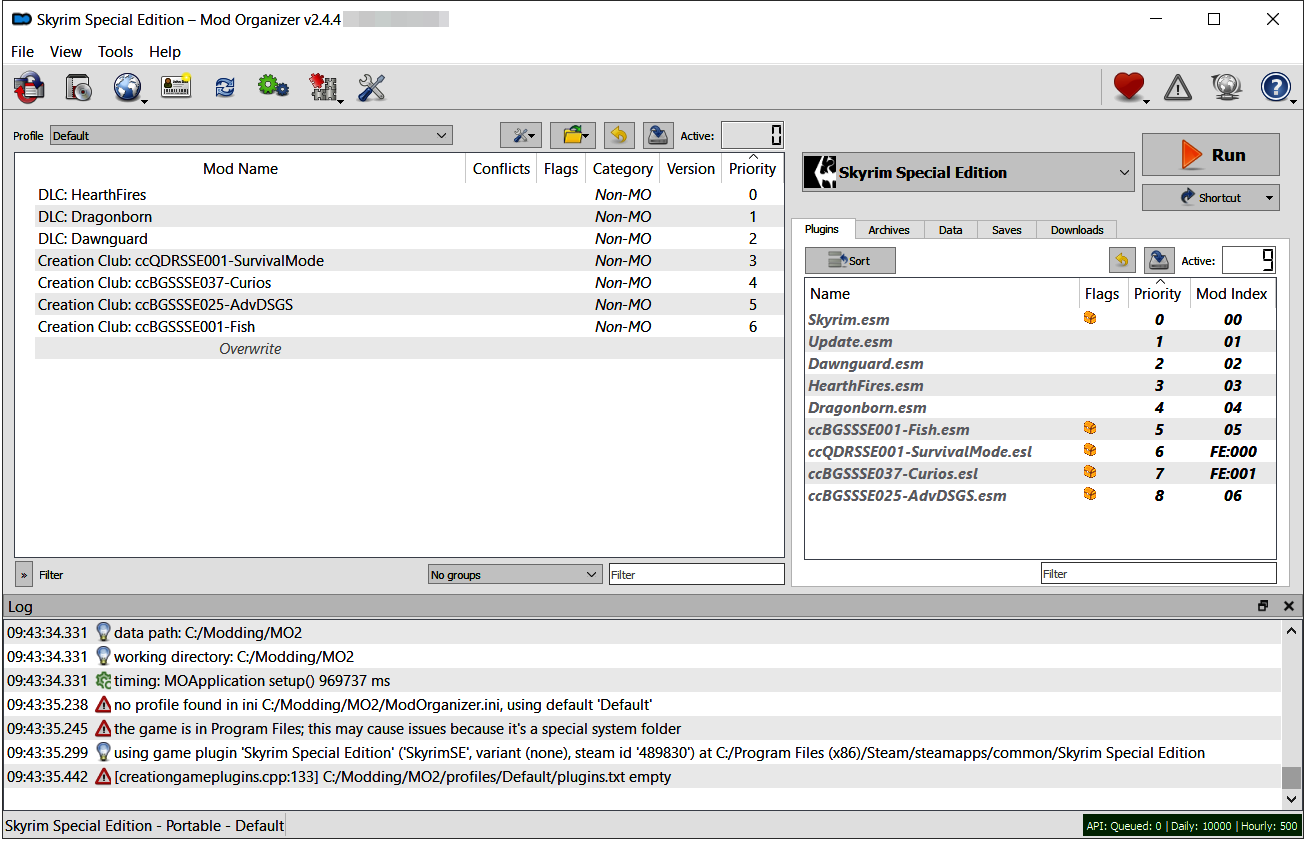Toggle ccBGSSSE001-Fish.esm plugin
Image resolution: width=1306 pixels, height=842 pixels.
813,429
